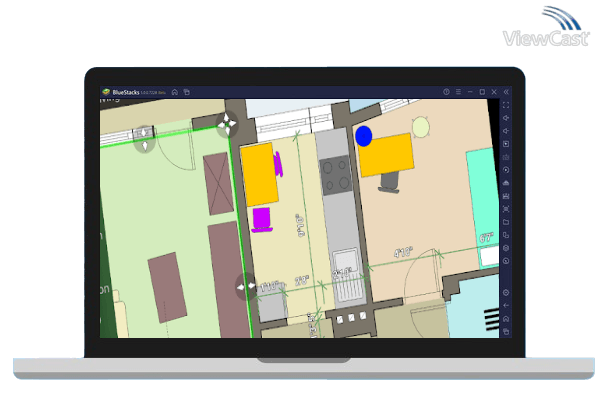Screen dimensions: 602x414
Task: Open BlueStacks help icon
Action: click(446, 92)
